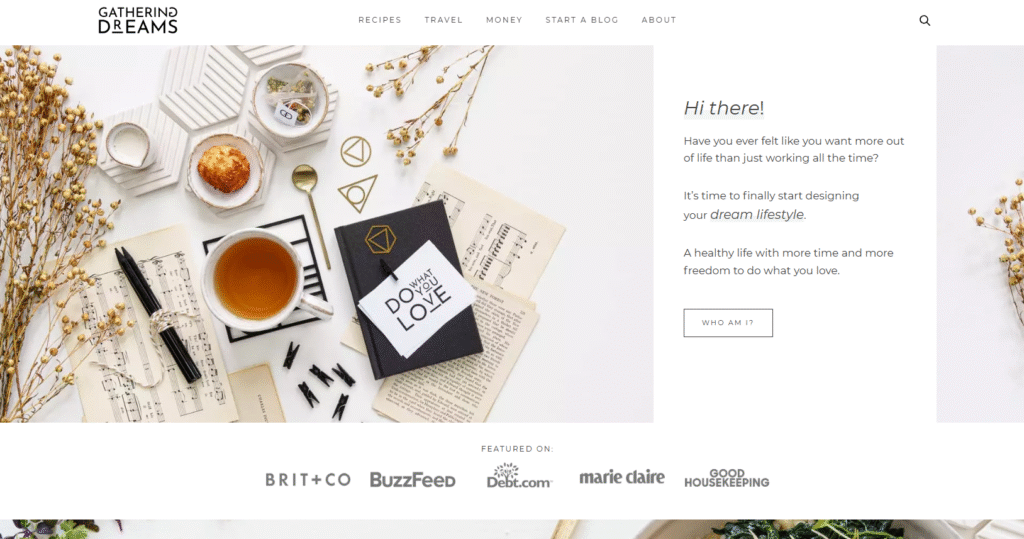This screenshot has height=539, width=1024.
Task: Click the BuzzFeed featured logo
Action: pyautogui.click(x=413, y=480)
